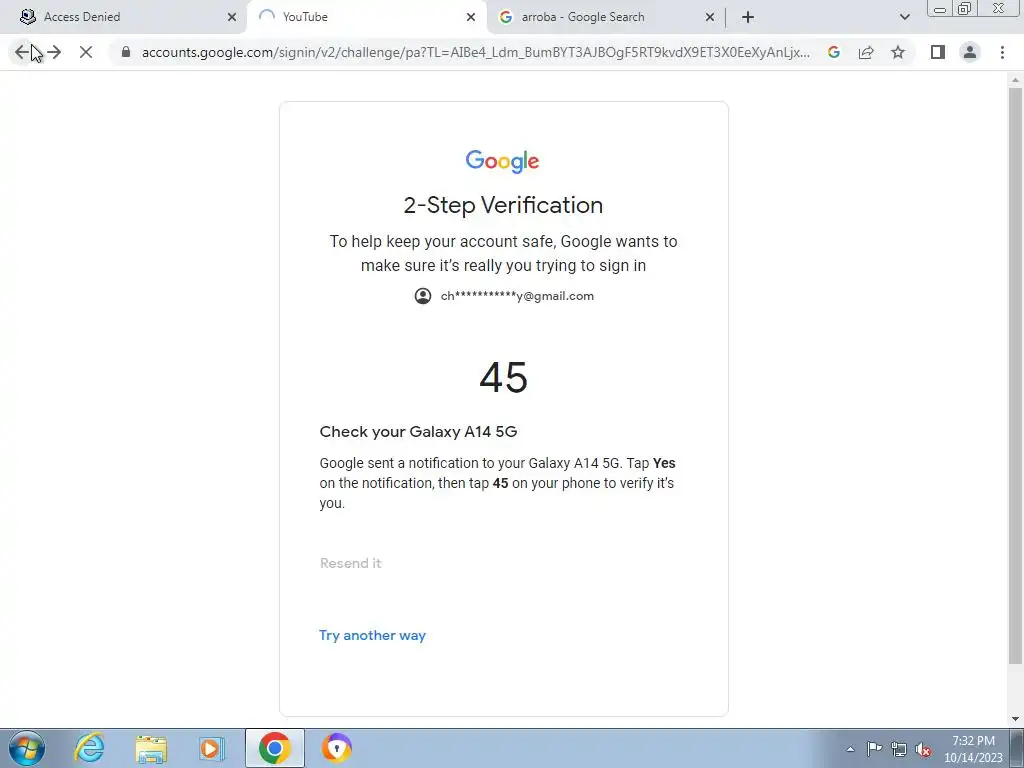Click the Google logo

coord(502,161)
